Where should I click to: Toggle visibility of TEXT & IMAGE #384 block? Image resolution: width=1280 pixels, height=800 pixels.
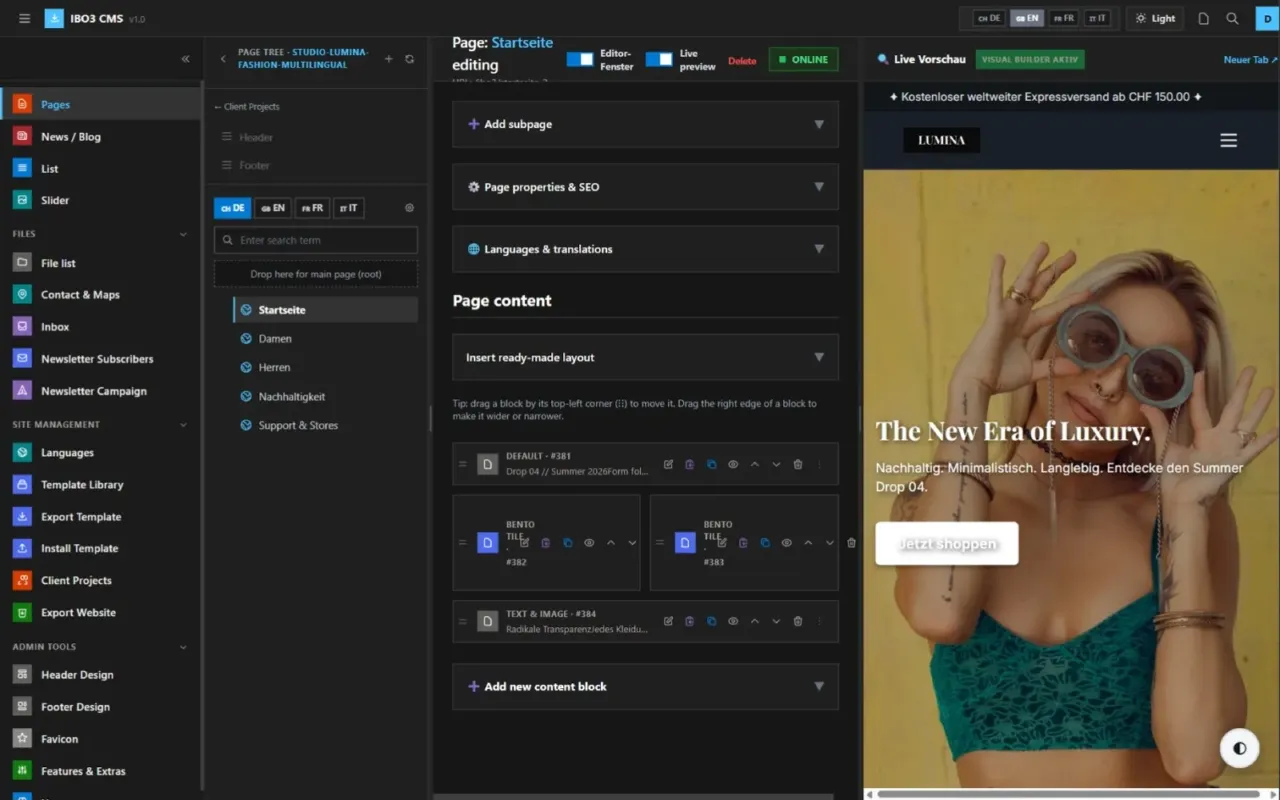(733, 621)
